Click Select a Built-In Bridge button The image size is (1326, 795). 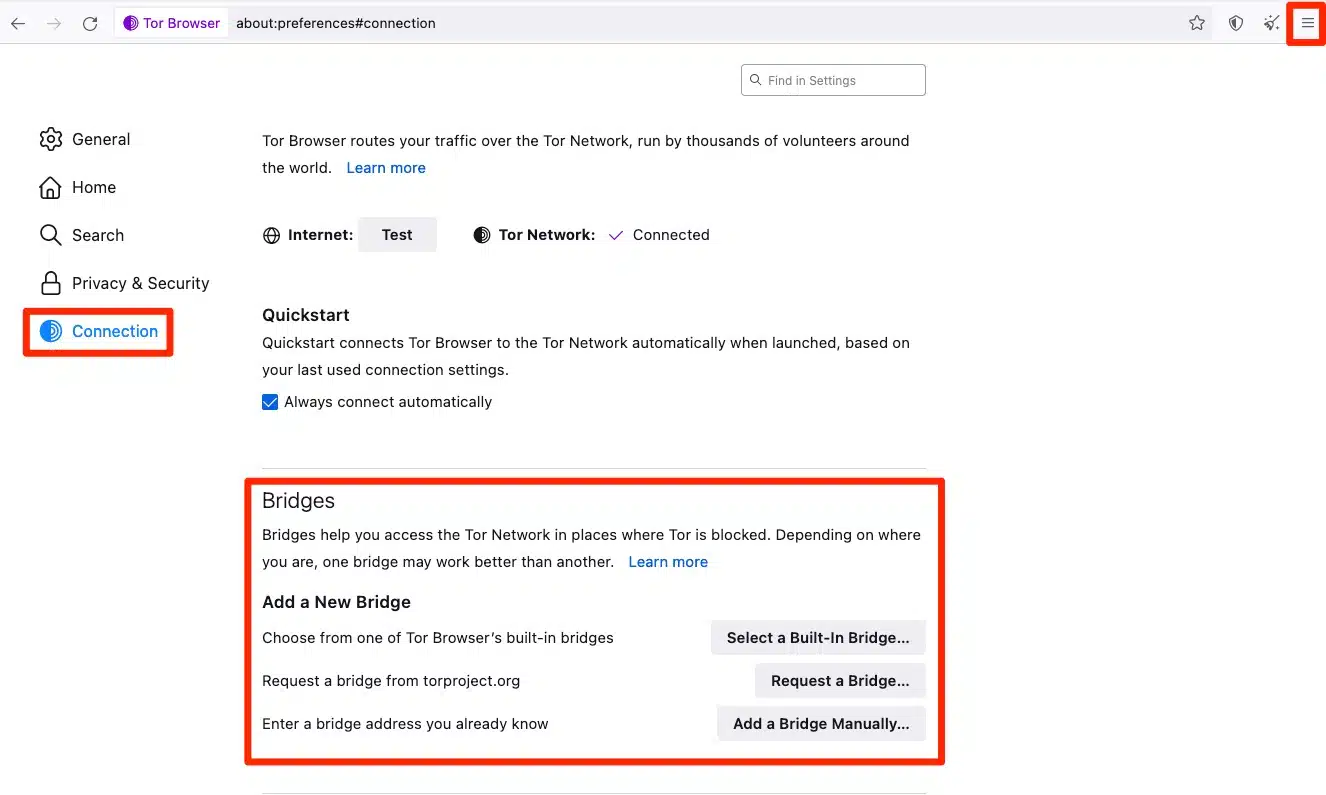click(818, 638)
